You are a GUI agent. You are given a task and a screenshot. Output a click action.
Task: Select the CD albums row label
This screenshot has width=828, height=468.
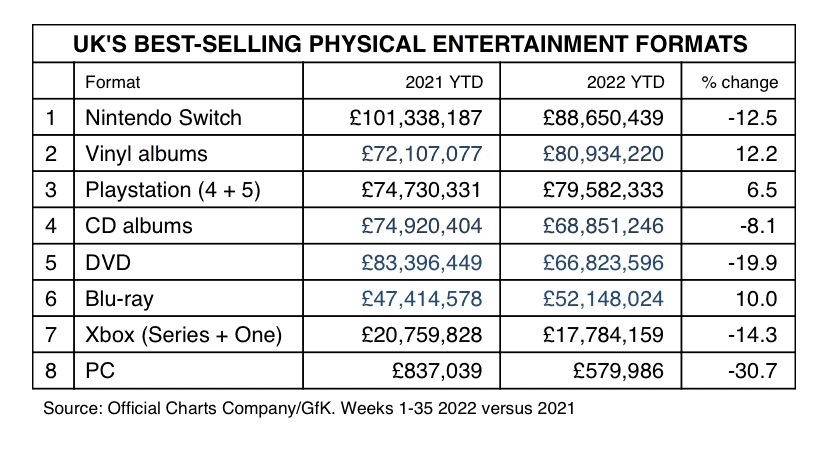139,226
